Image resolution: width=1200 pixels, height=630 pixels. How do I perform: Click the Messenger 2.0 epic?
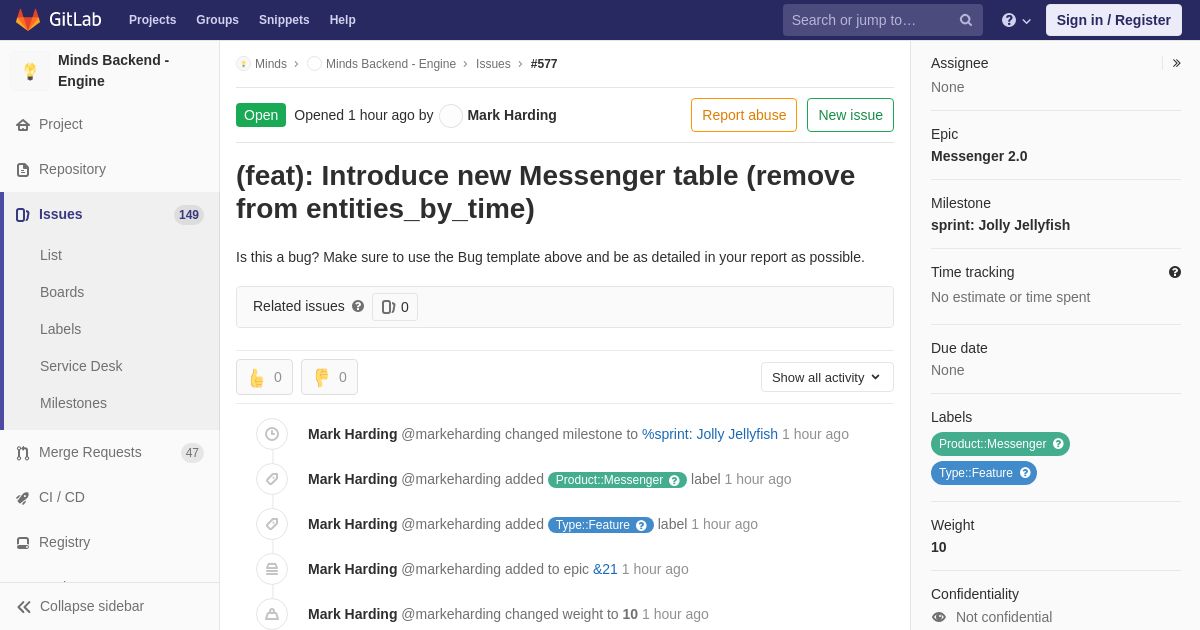pos(979,156)
